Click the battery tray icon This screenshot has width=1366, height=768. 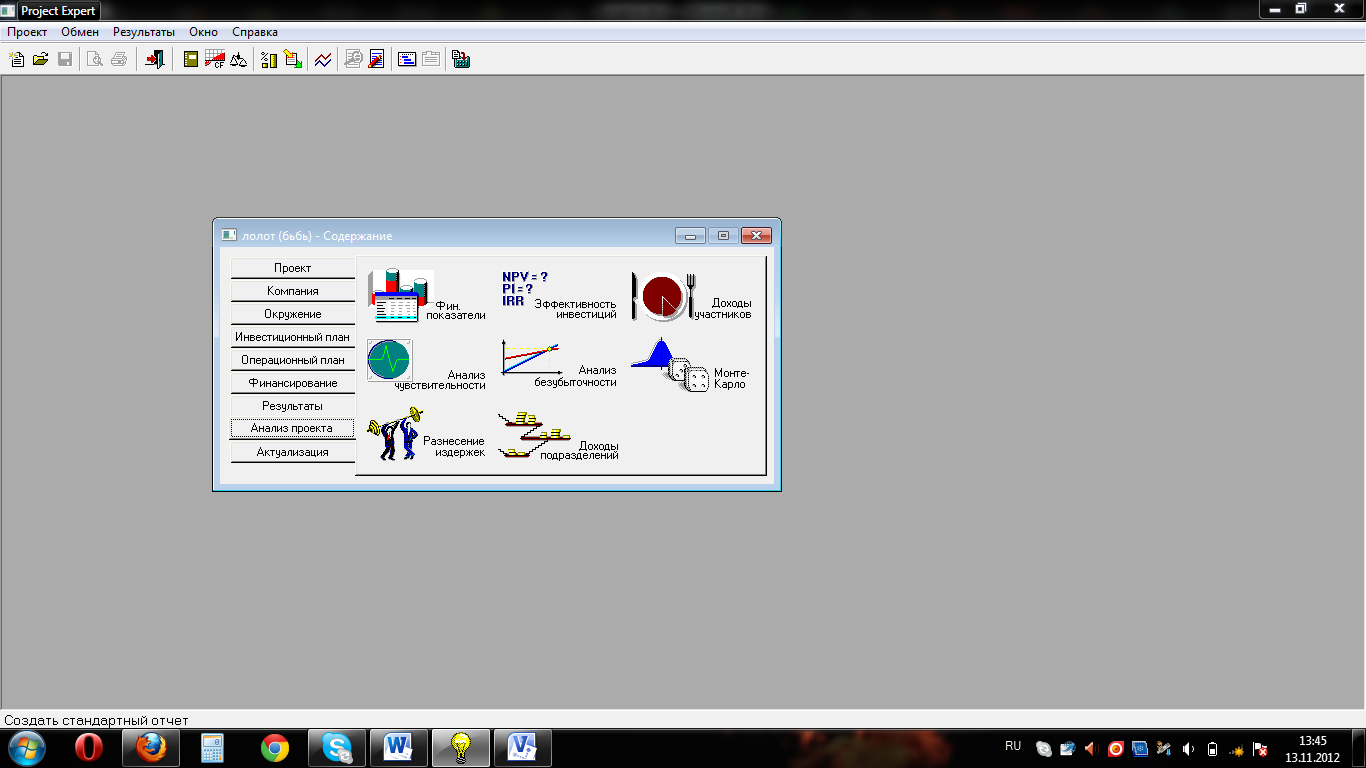[x=1213, y=748]
